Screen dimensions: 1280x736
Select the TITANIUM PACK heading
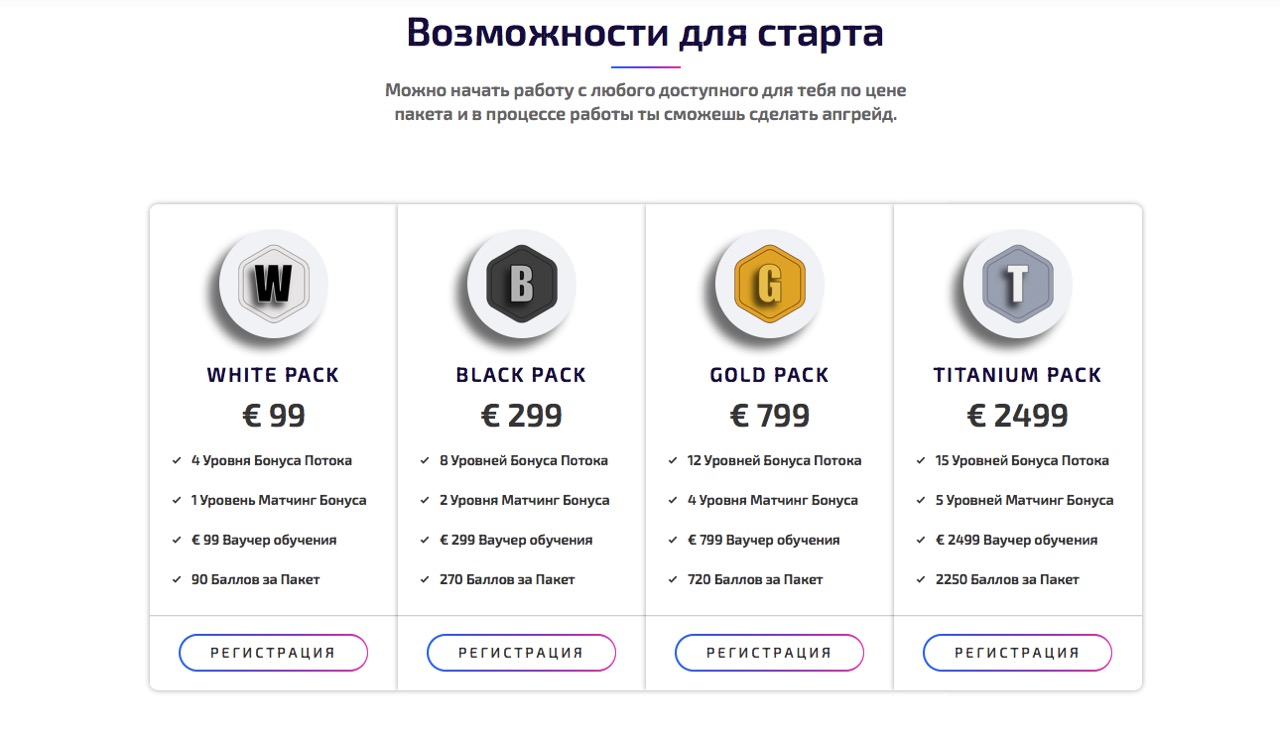1017,375
